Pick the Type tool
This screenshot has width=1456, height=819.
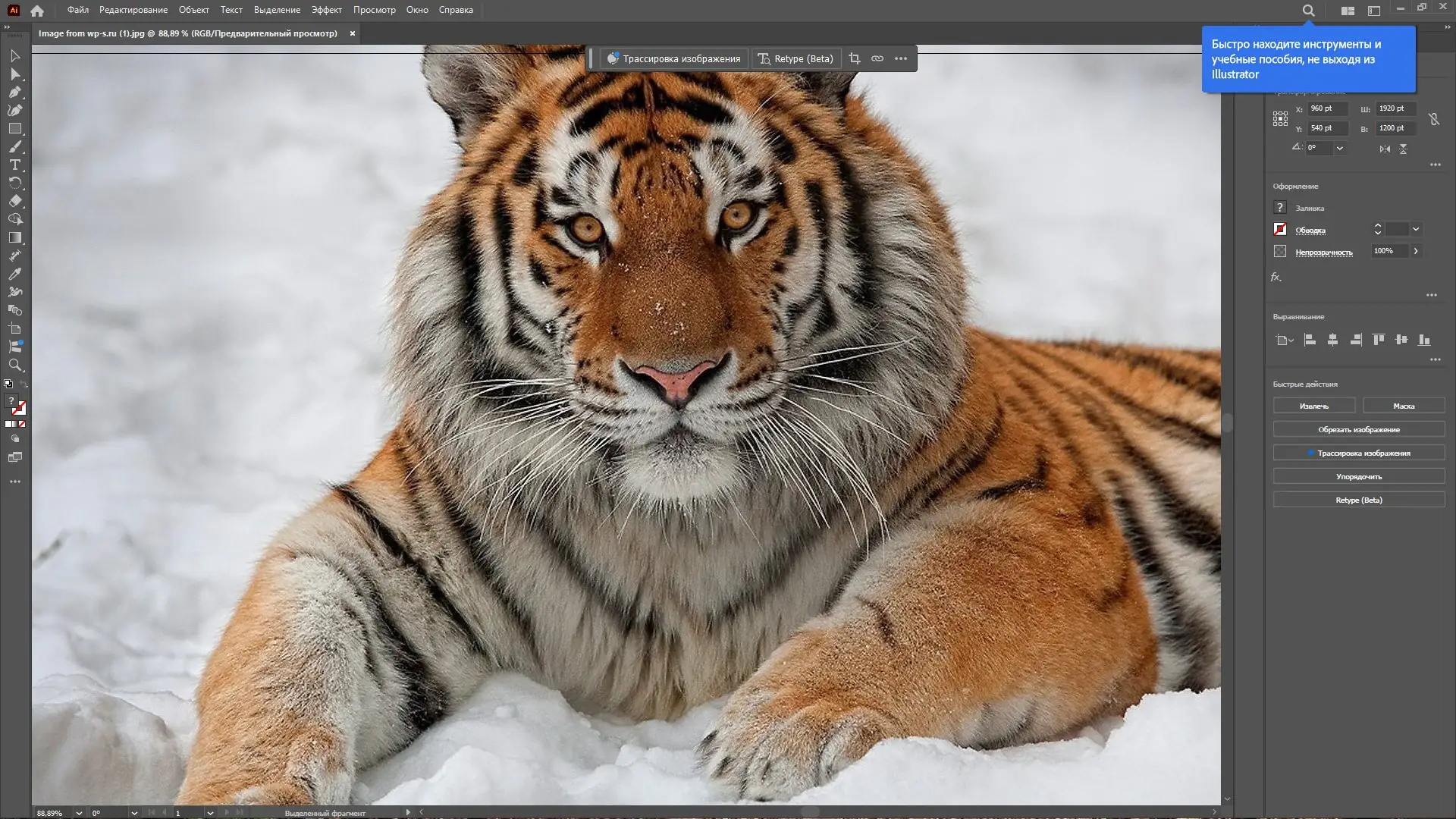pyautogui.click(x=15, y=165)
